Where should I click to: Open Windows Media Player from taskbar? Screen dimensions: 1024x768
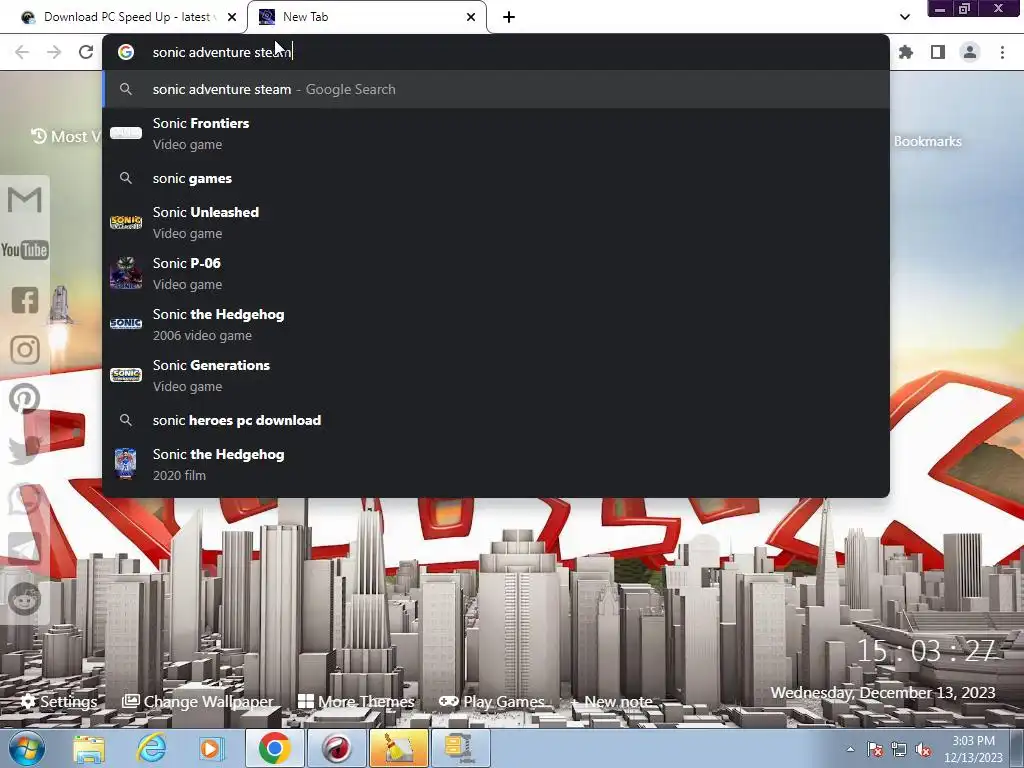[x=211, y=748]
